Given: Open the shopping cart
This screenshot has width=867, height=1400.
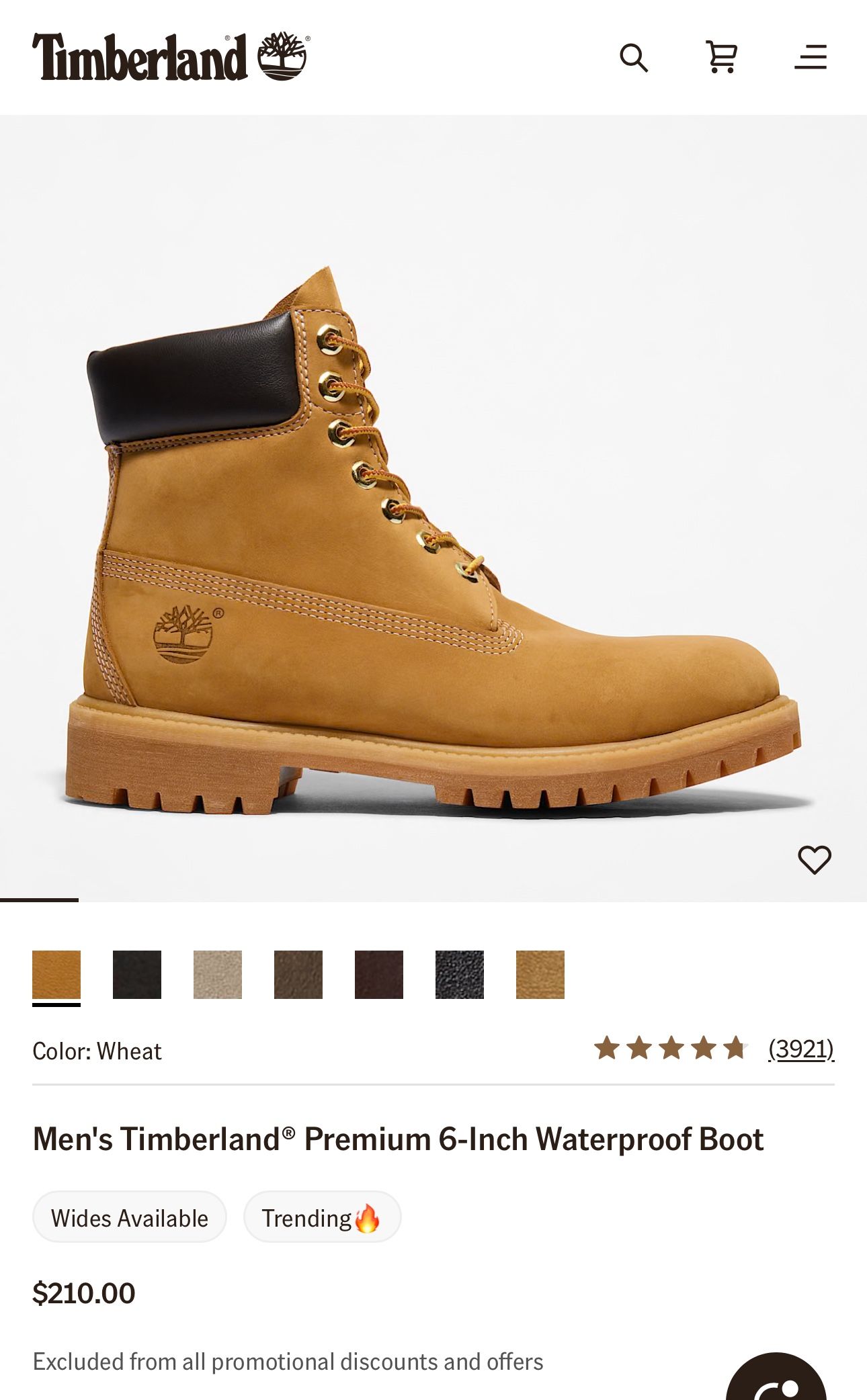Looking at the screenshot, I should pos(722,57).
